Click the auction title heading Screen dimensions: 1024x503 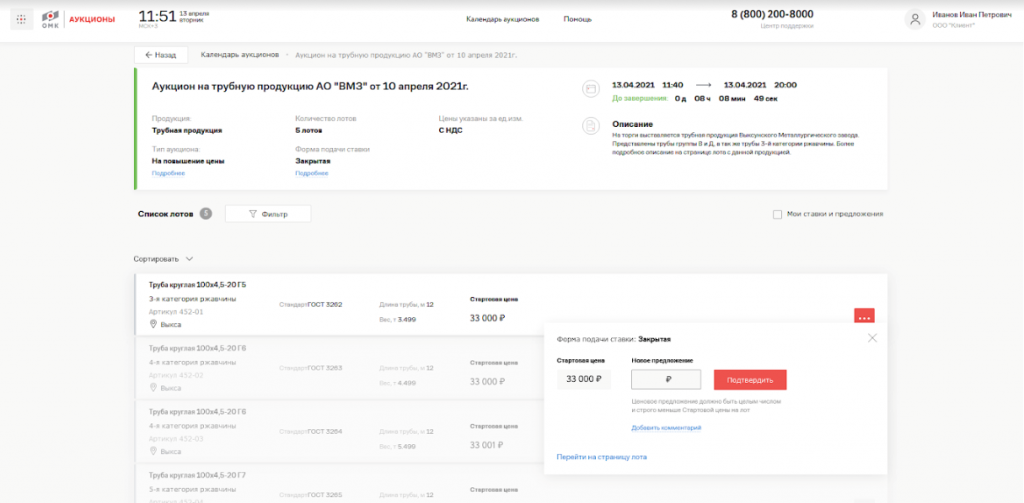point(310,86)
